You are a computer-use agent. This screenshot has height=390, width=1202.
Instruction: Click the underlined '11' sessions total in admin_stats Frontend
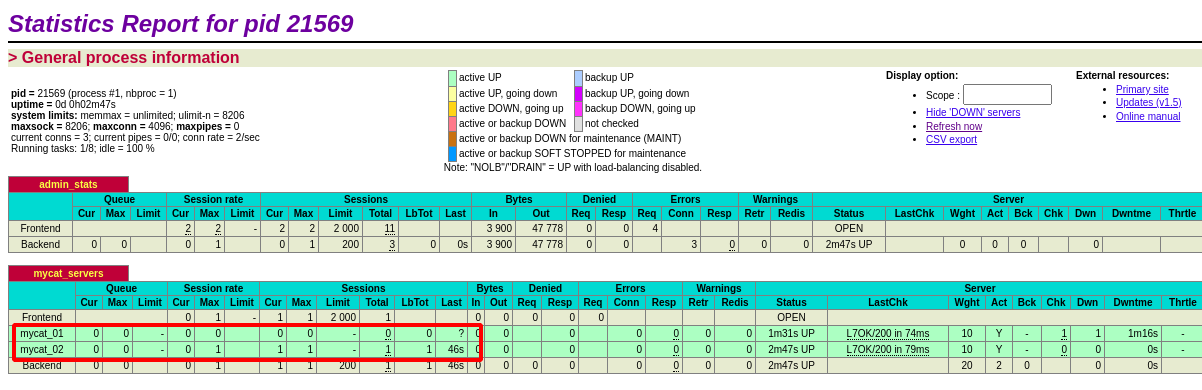tap(390, 229)
